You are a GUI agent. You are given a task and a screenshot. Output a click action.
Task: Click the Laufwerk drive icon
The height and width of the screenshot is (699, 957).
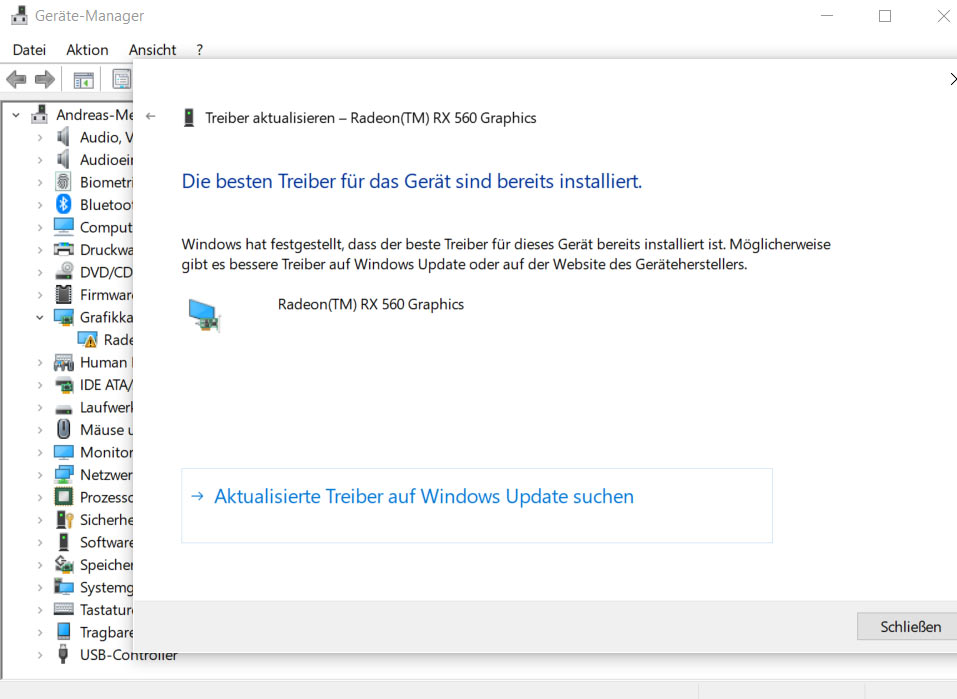(63, 408)
